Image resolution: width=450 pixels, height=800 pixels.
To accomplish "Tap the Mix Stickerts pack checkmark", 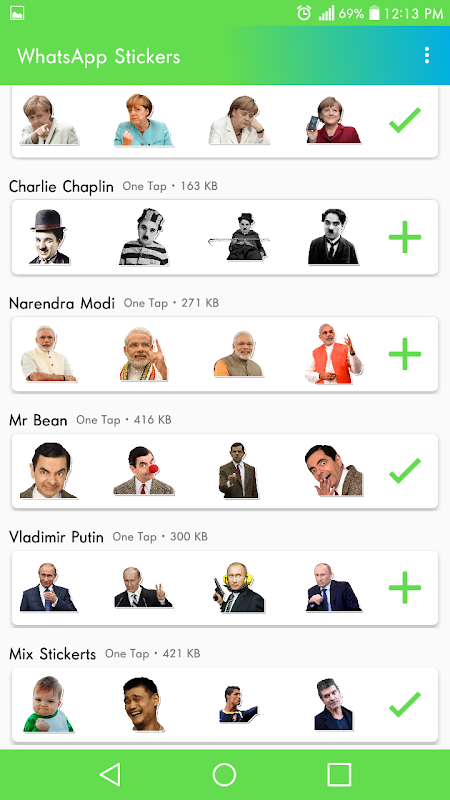I will [x=405, y=704].
